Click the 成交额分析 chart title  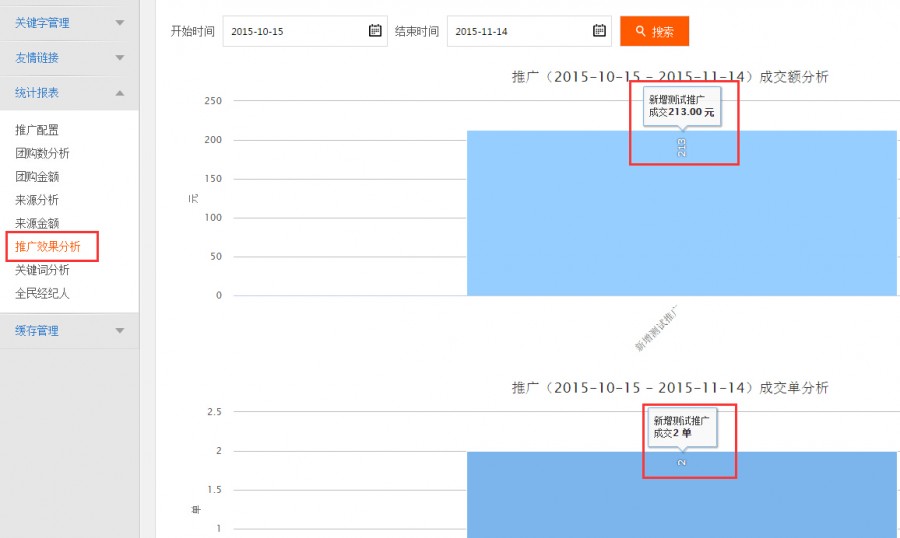pyautogui.click(x=670, y=77)
